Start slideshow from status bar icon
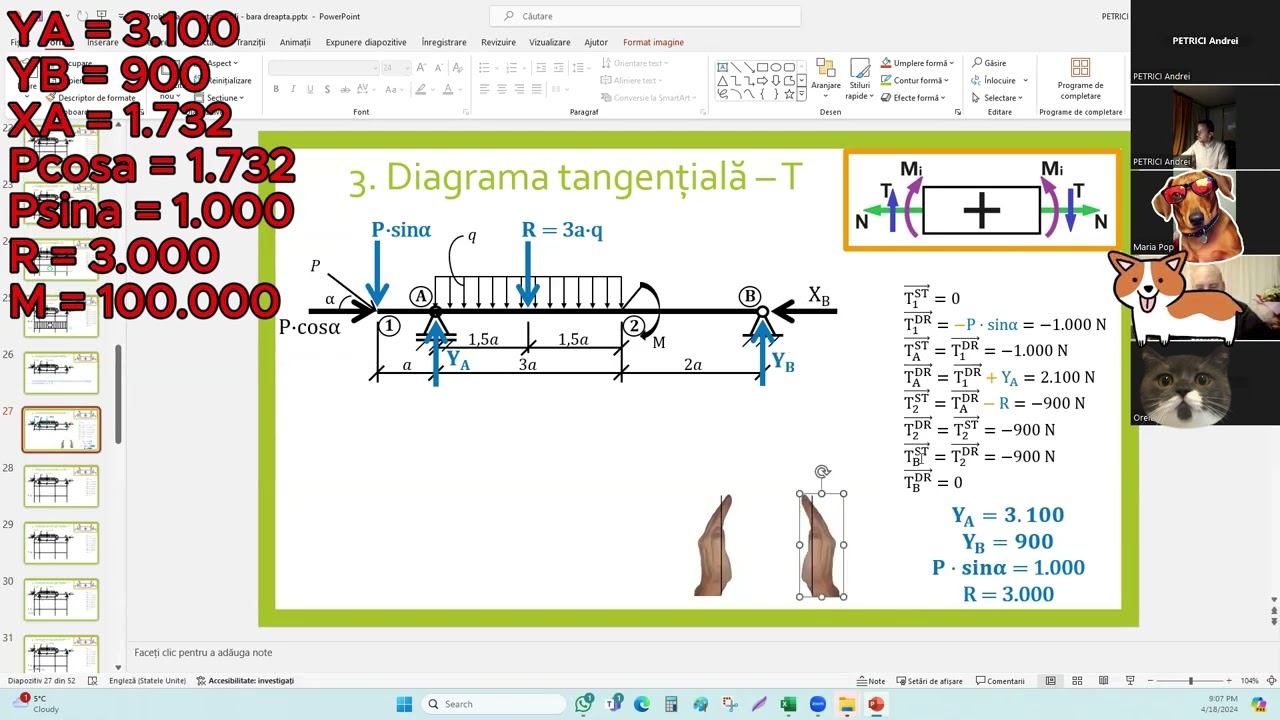Screen dimensions: 1280x720 1130,681
